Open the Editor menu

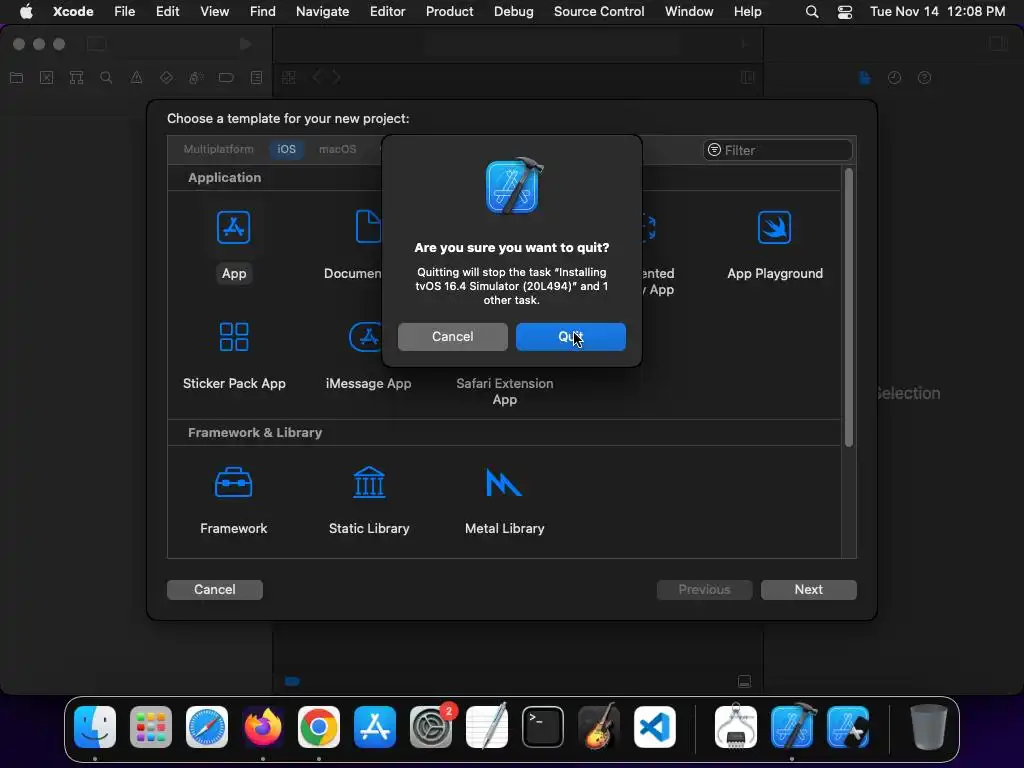(387, 11)
